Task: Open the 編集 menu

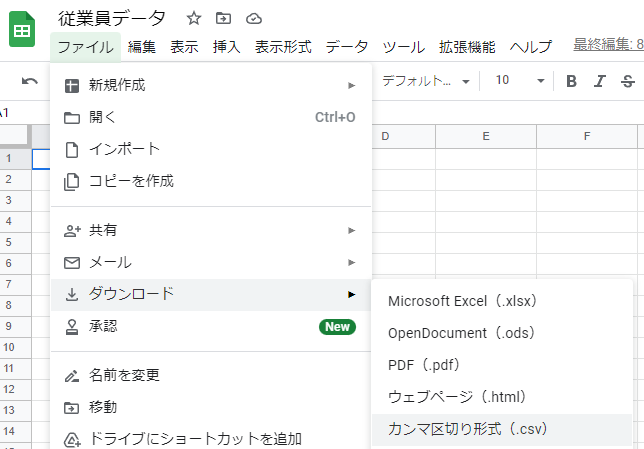Action: click(x=142, y=47)
